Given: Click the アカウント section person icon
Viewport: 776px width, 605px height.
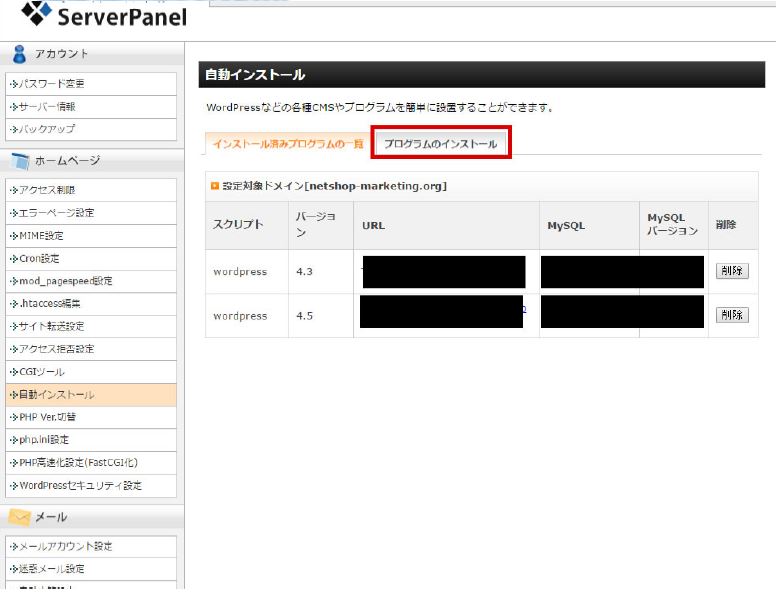Looking at the screenshot, I should coord(19,54).
